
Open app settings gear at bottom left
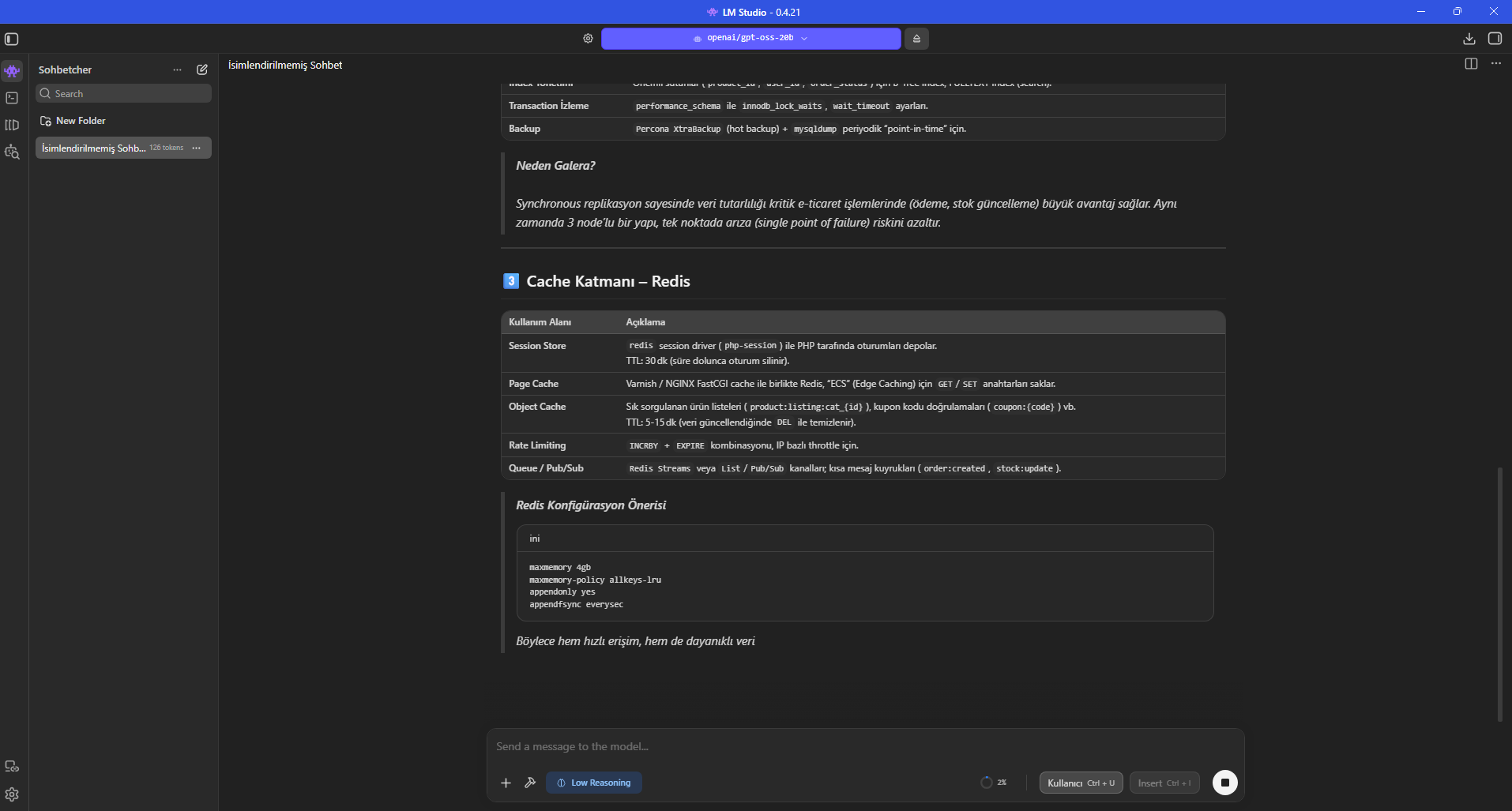12,794
